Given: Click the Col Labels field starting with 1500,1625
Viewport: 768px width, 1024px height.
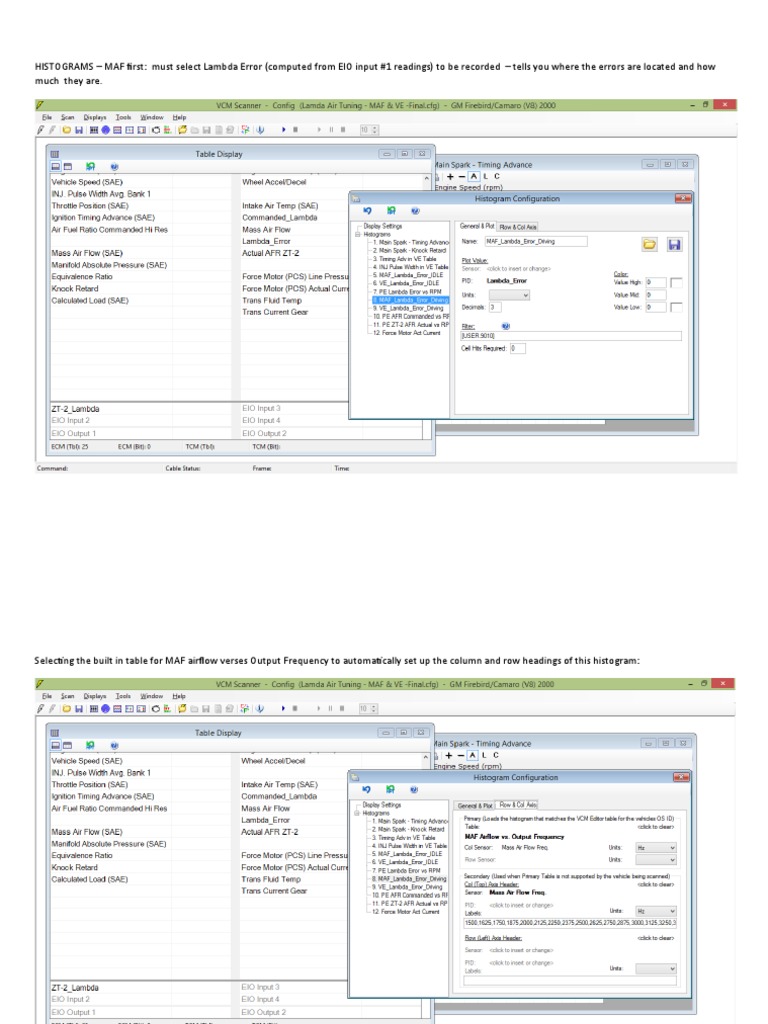Looking at the screenshot, I should (x=570, y=923).
